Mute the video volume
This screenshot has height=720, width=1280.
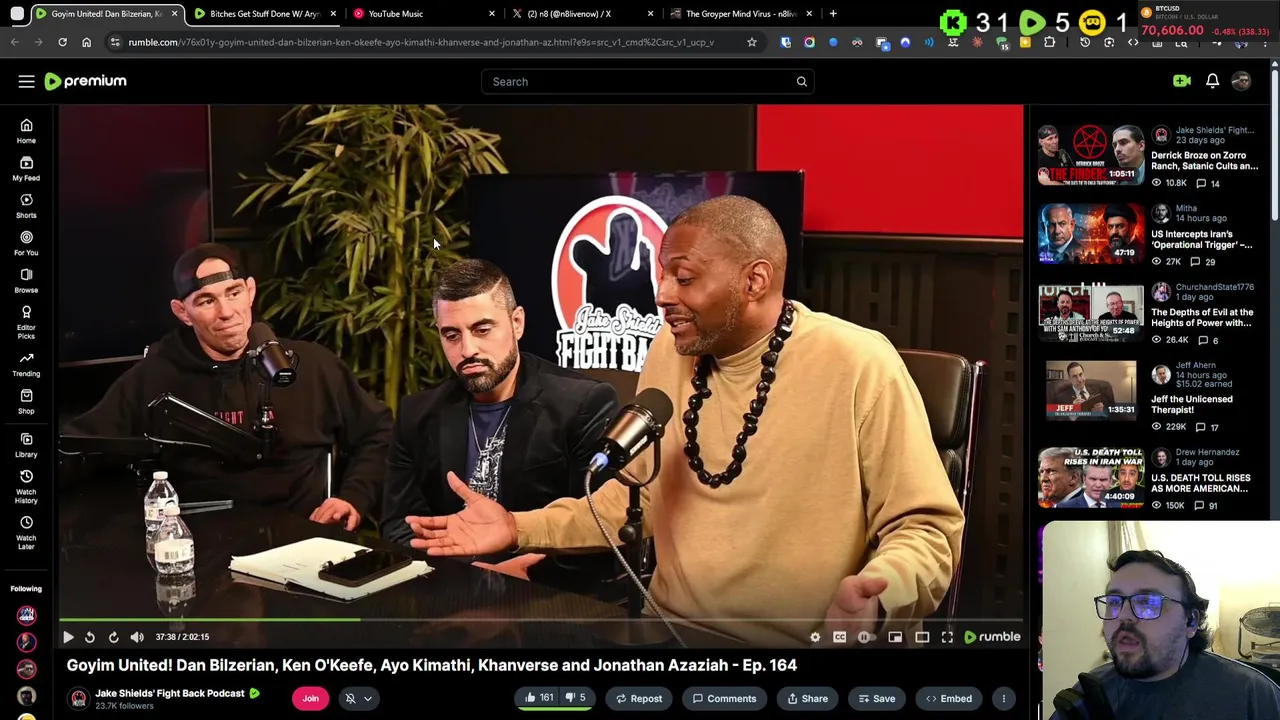[137, 637]
